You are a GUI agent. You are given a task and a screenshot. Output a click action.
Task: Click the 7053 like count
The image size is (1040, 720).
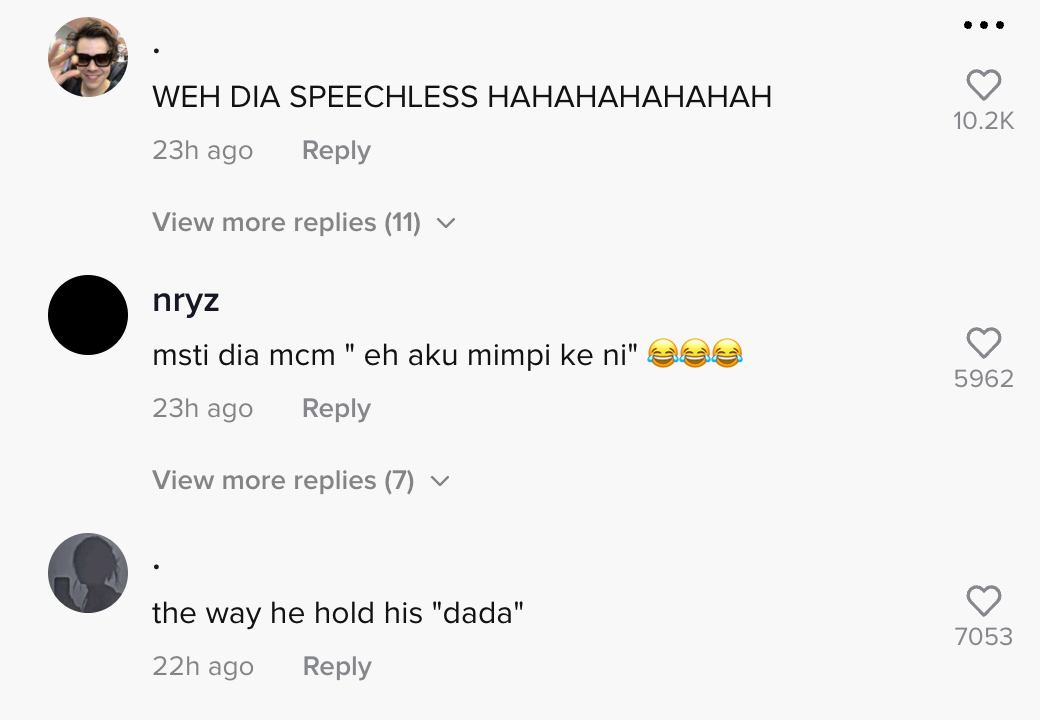coord(984,637)
